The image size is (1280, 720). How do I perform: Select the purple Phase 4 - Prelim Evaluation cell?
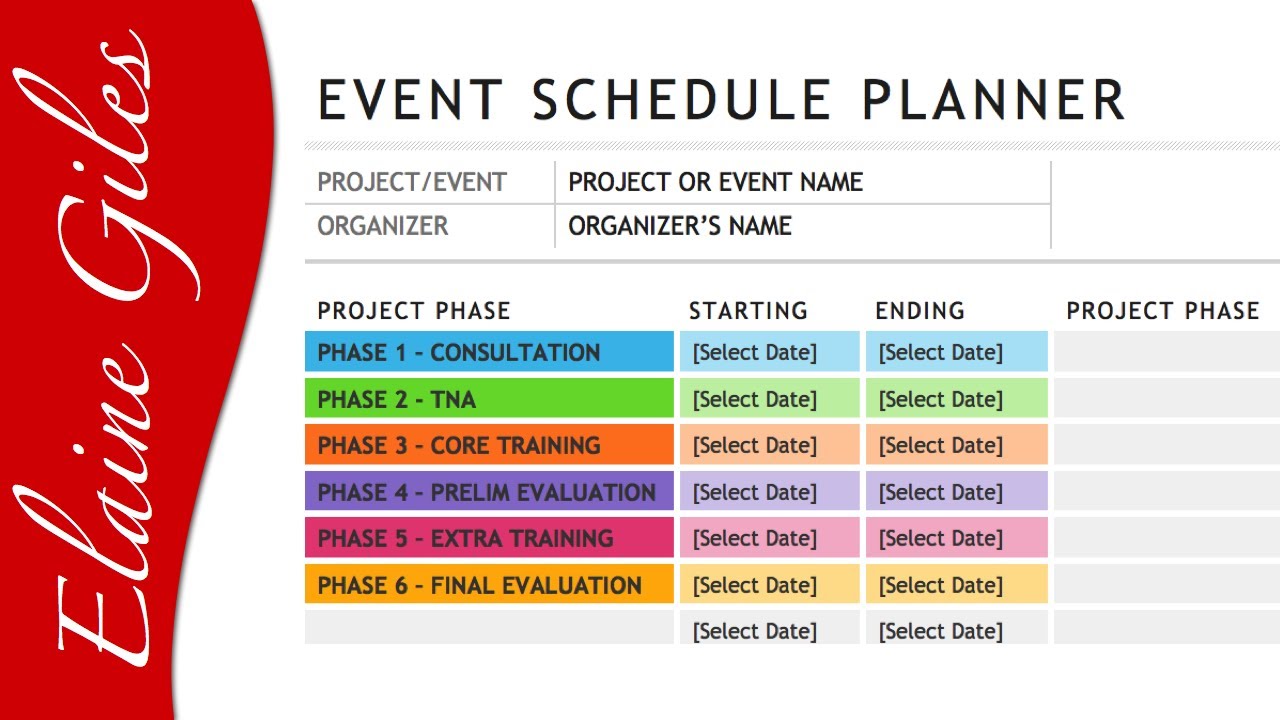pos(489,492)
